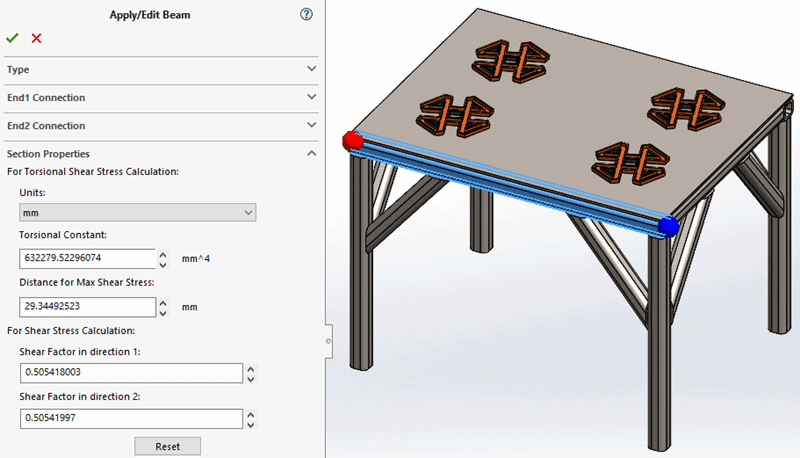Increase Torsional Constant with up arrow

click(164, 253)
